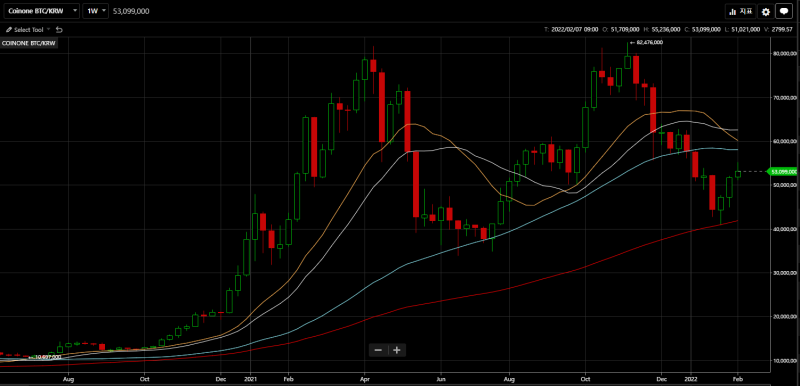Click the Apr label on time axis
Image resolution: width=800 pixels, height=386 pixels.
pos(364,379)
